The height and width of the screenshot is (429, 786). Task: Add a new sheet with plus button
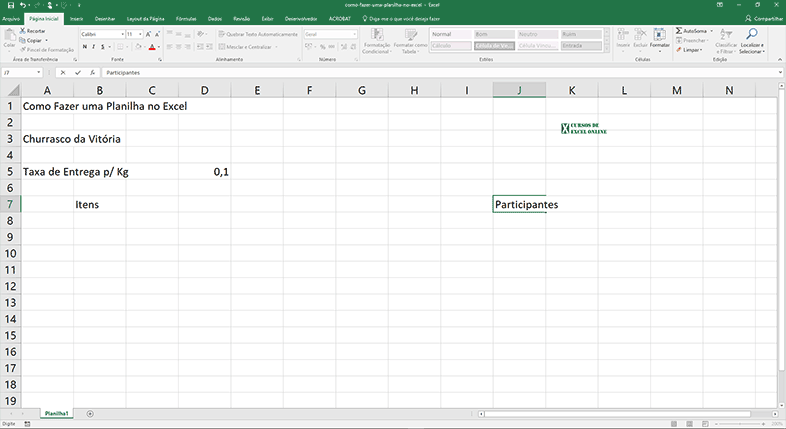90,414
